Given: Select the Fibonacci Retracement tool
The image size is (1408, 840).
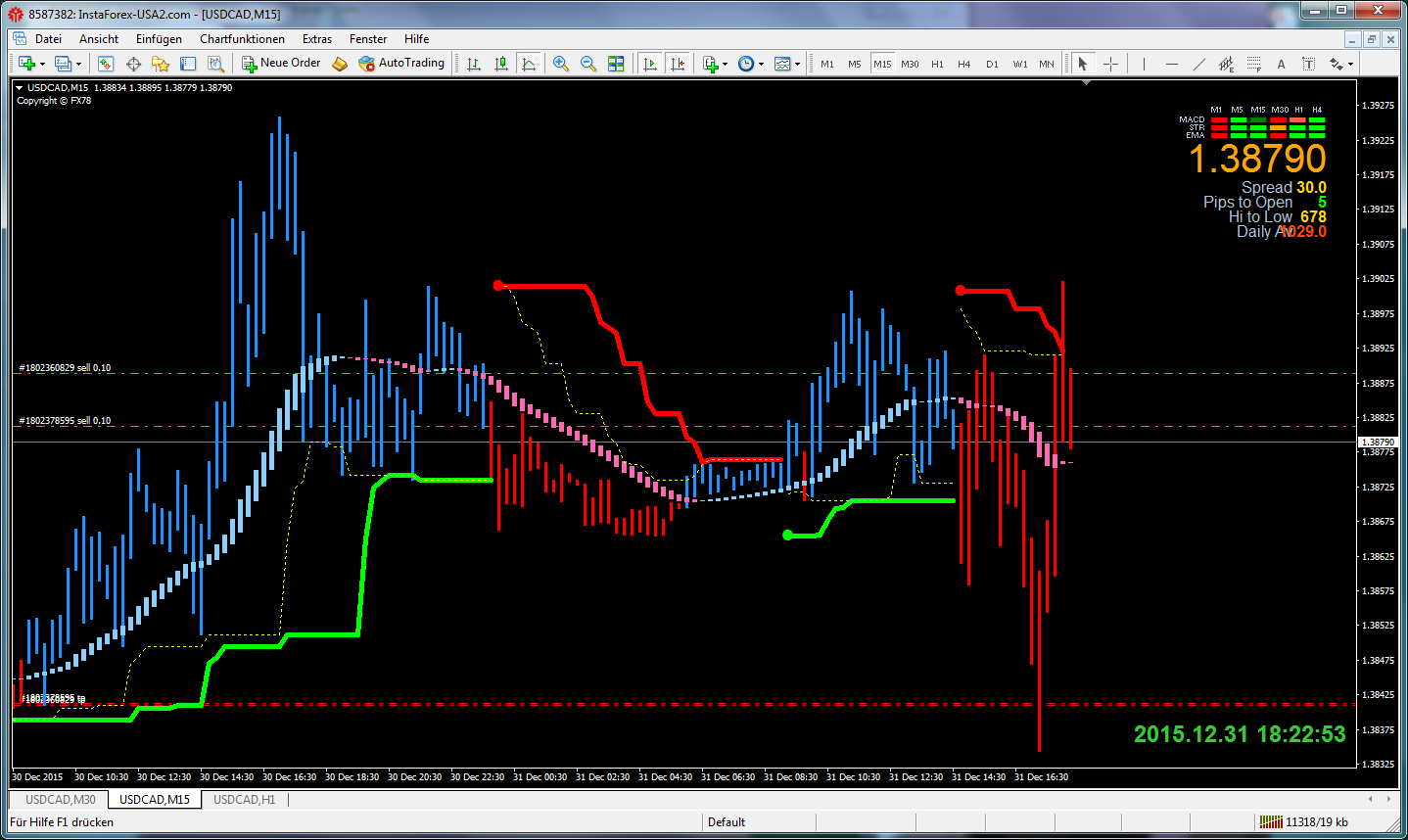Looking at the screenshot, I should [x=1254, y=64].
